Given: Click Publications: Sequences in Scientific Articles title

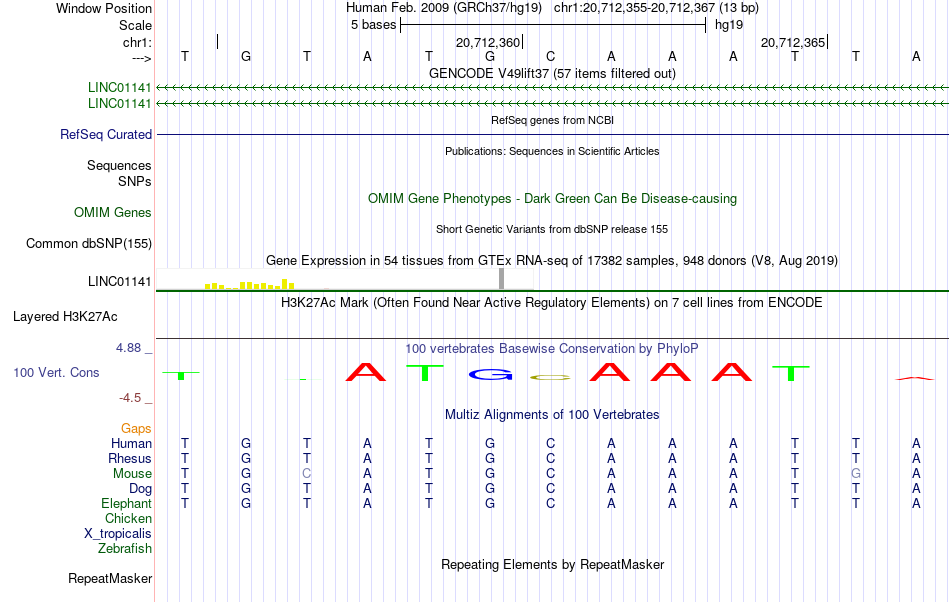Looking at the screenshot, I should (552, 151).
